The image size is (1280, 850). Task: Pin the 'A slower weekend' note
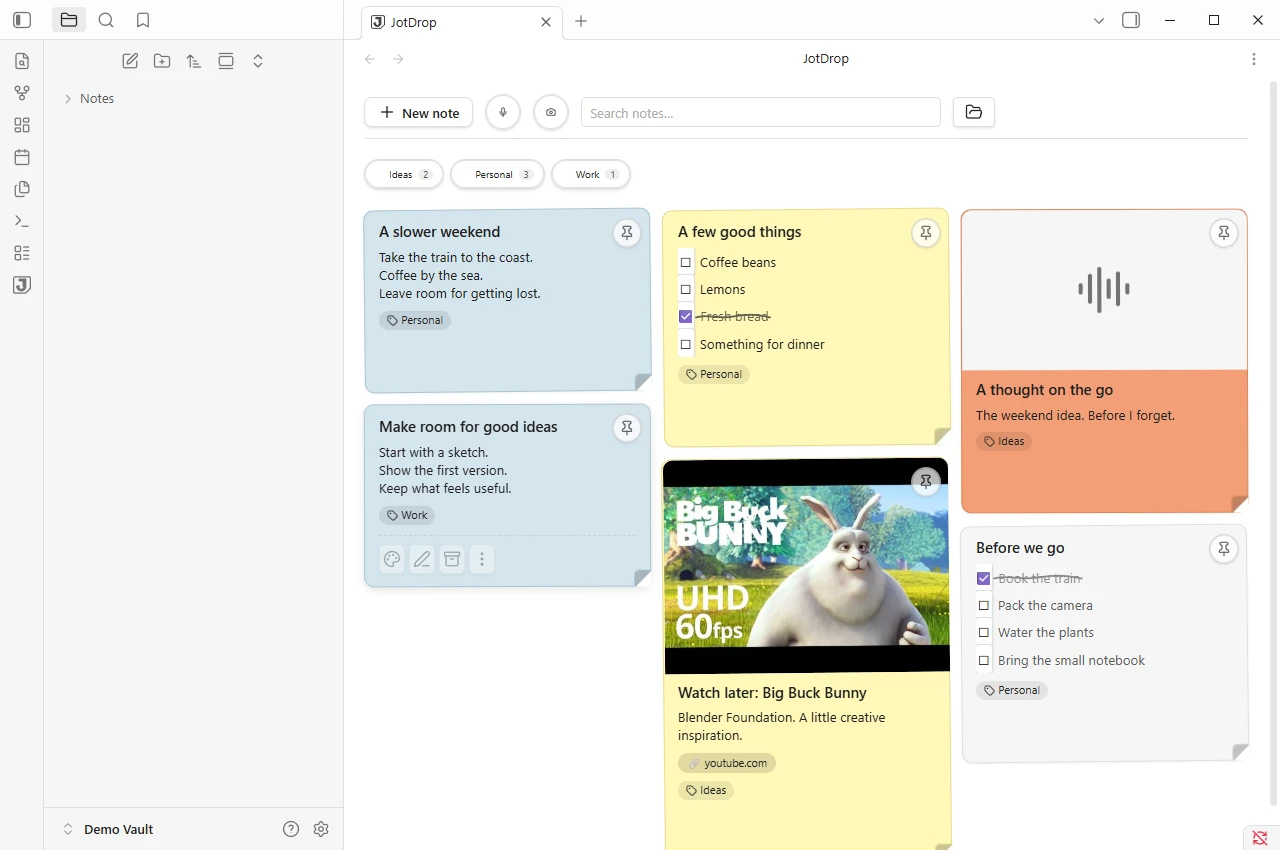pos(627,233)
